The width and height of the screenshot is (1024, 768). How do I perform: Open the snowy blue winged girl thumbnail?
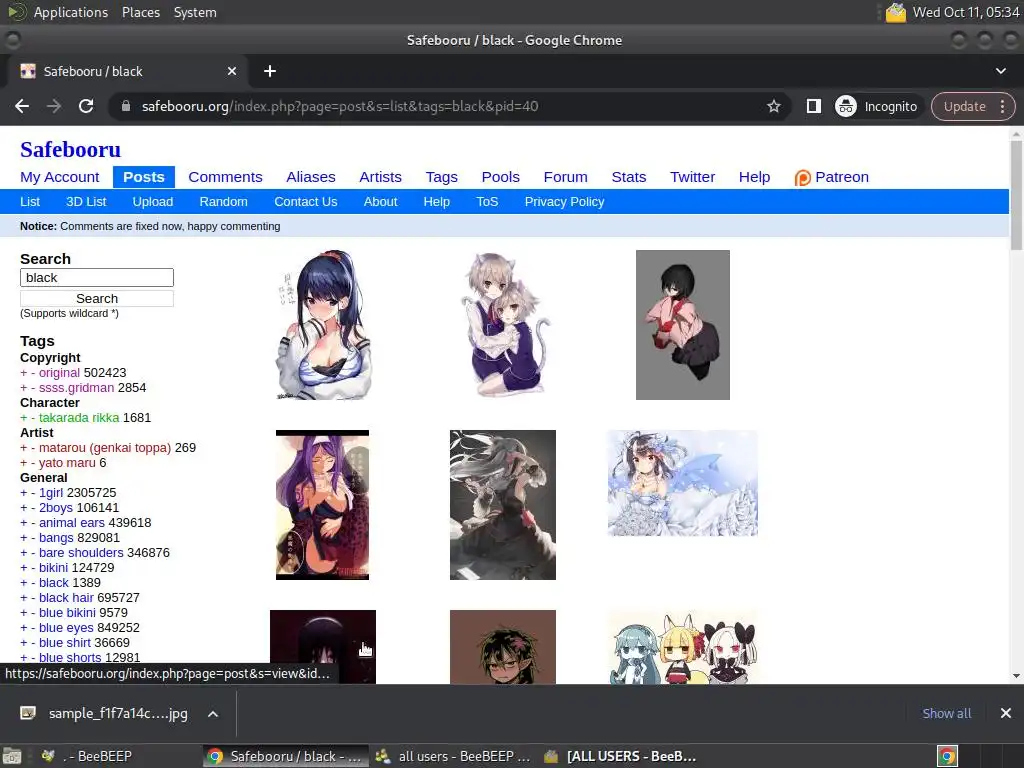pyautogui.click(x=682, y=483)
